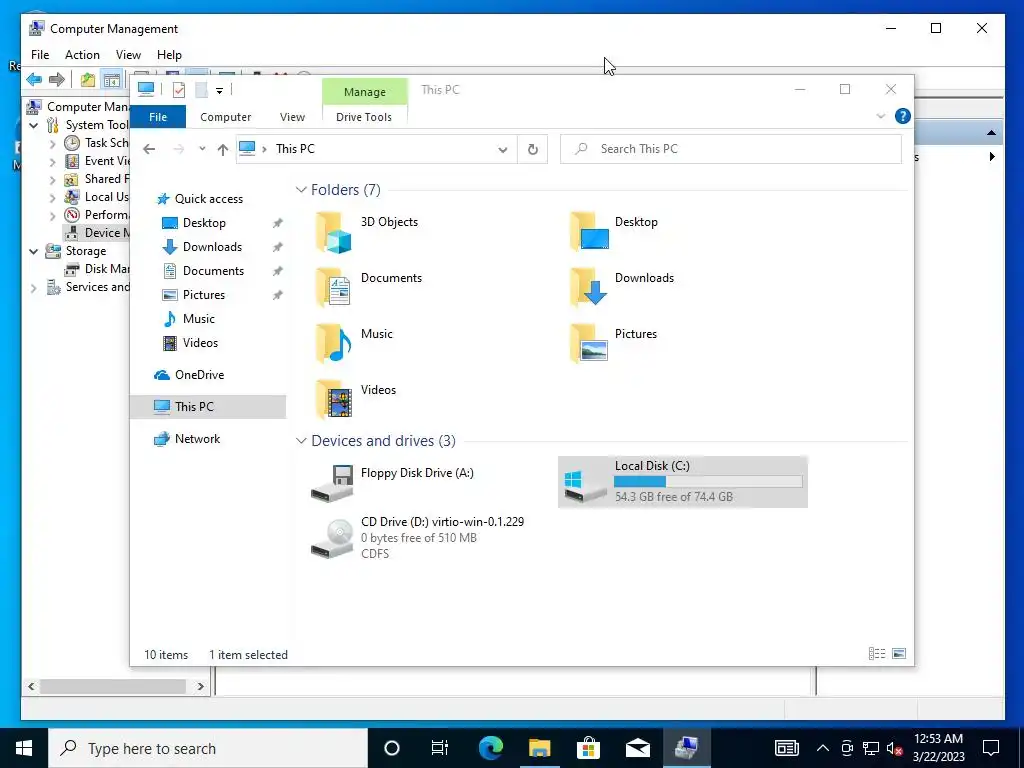1024x768 pixels.
Task: Expand Task Scheduler tree node
Action: (x=52, y=143)
